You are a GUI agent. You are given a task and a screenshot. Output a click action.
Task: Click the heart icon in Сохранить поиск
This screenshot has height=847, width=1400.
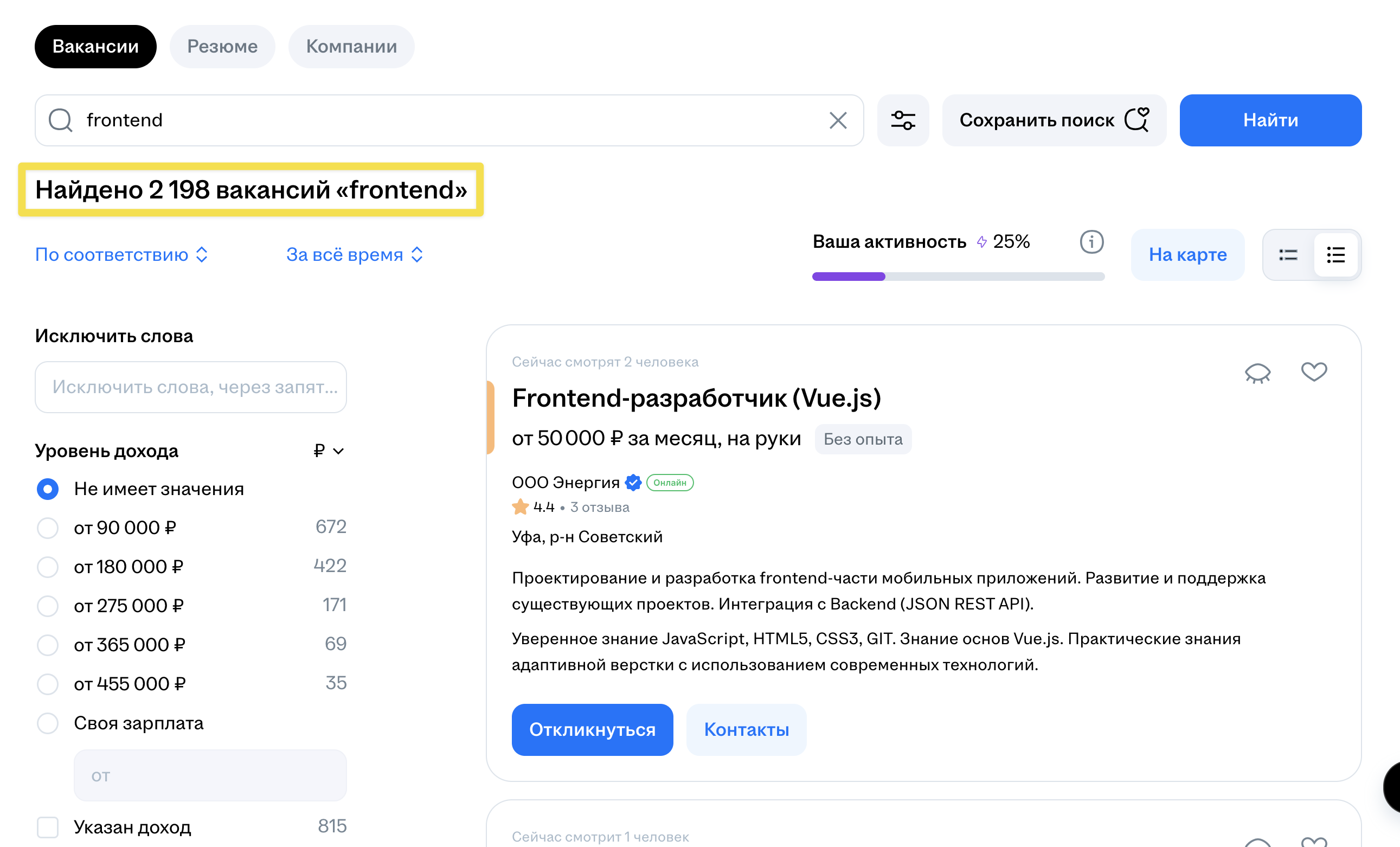tap(1138, 119)
